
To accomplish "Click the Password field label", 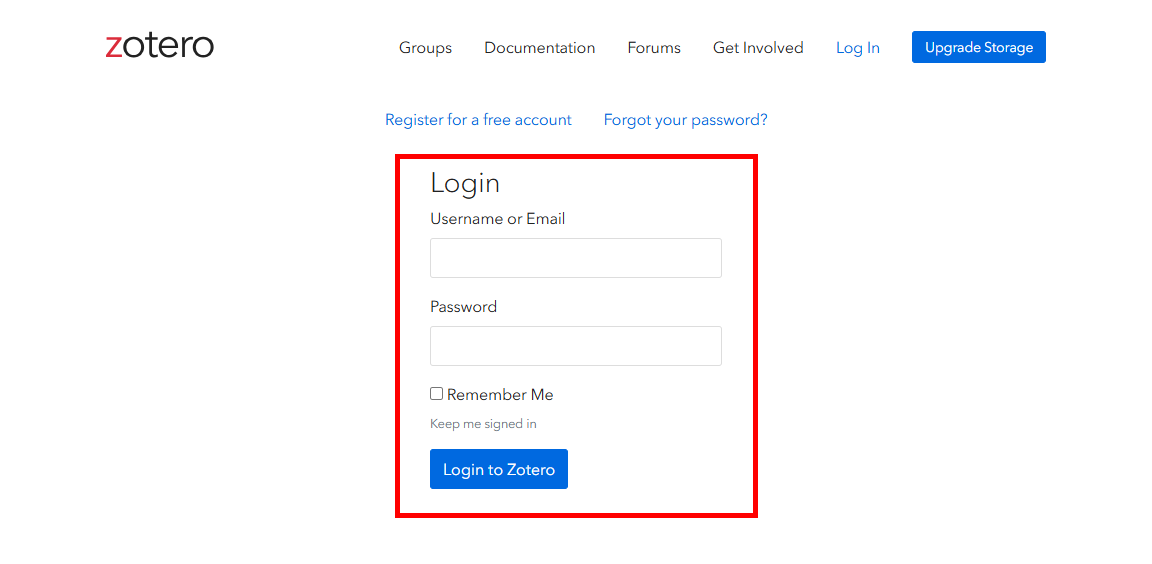I will [x=463, y=307].
